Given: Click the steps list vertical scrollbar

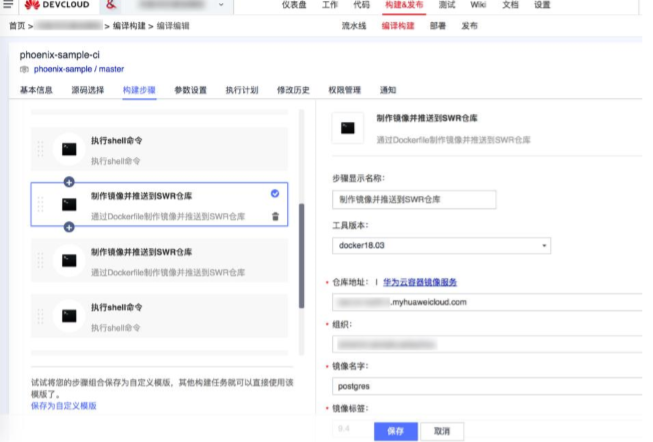Looking at the screenshot, I should pos(302,256).
